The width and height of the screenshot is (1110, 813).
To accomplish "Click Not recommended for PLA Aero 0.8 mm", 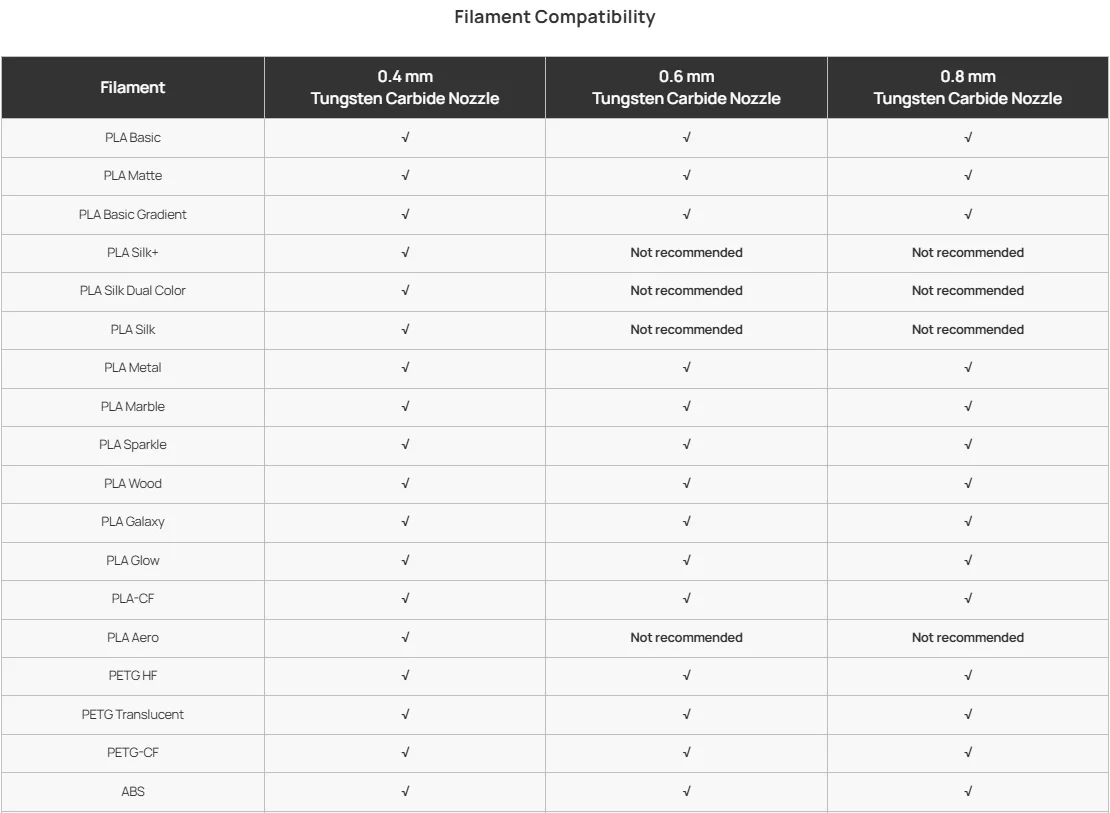I will (x=968, y=637).
